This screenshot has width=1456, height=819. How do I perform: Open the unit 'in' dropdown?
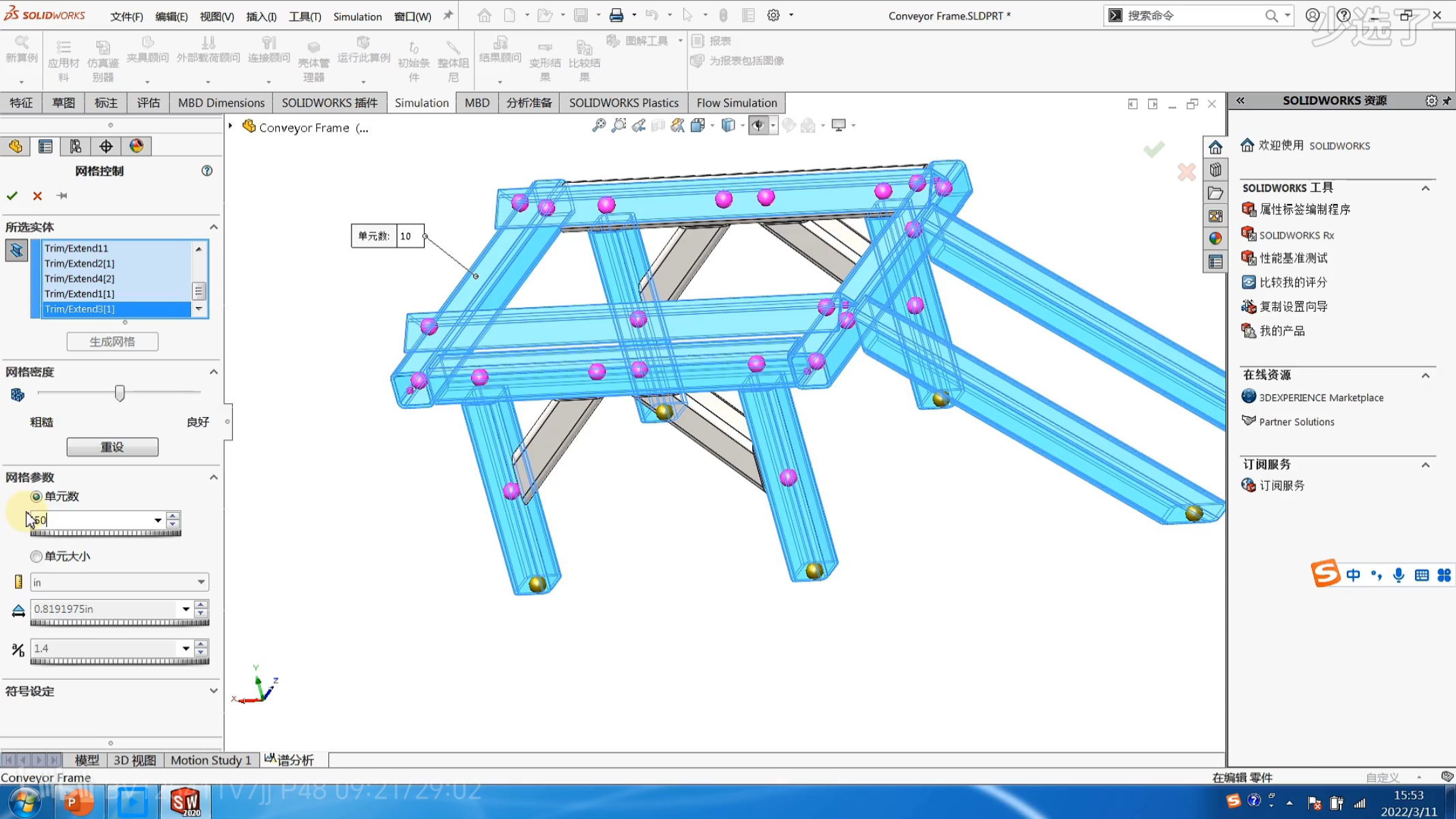[x=201, y=582]
